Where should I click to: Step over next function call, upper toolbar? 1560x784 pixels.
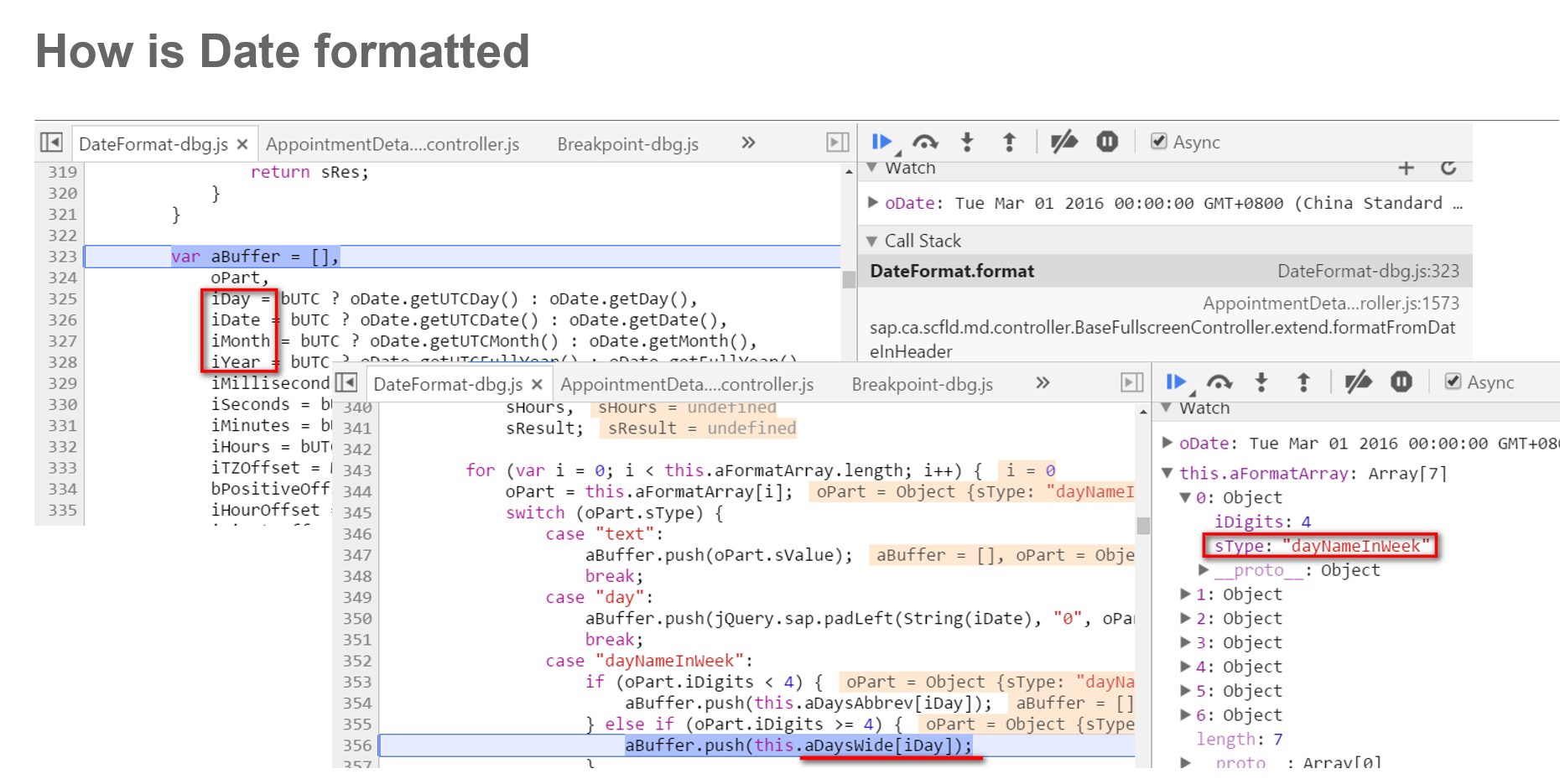(925, 143)
